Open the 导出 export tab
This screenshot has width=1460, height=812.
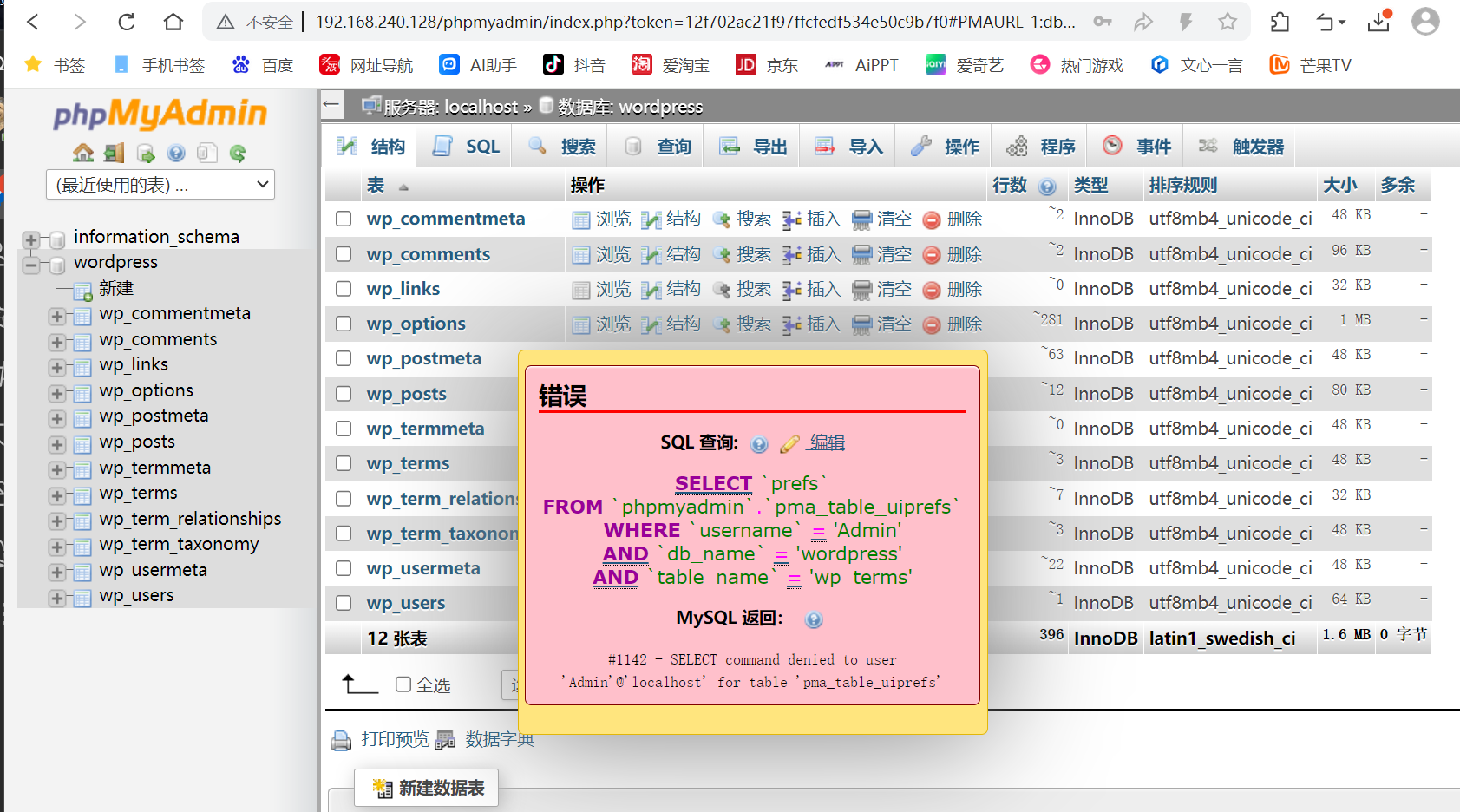point(753,147)
